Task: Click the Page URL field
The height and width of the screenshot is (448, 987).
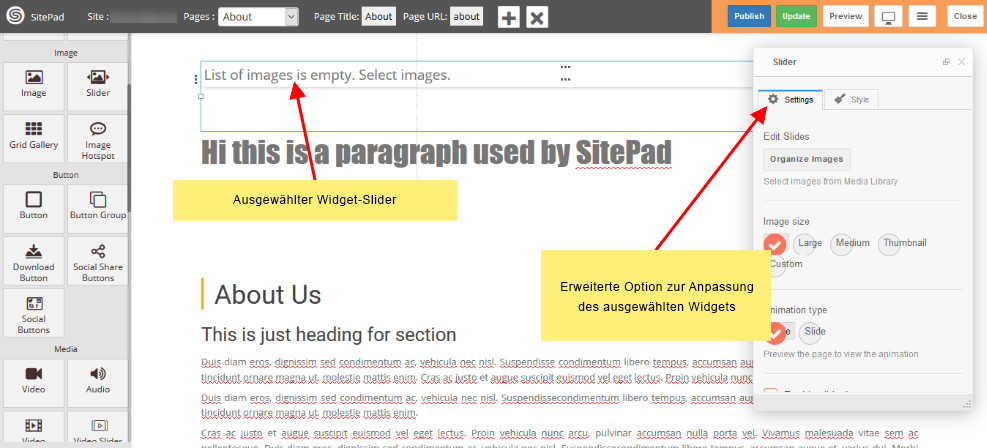Action: (466, 17)
